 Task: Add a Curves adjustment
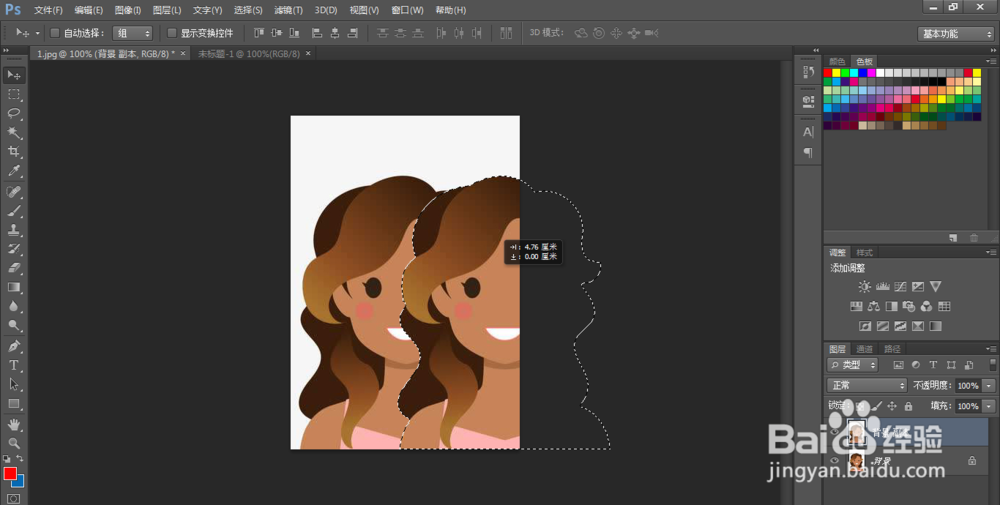(901, 286)
